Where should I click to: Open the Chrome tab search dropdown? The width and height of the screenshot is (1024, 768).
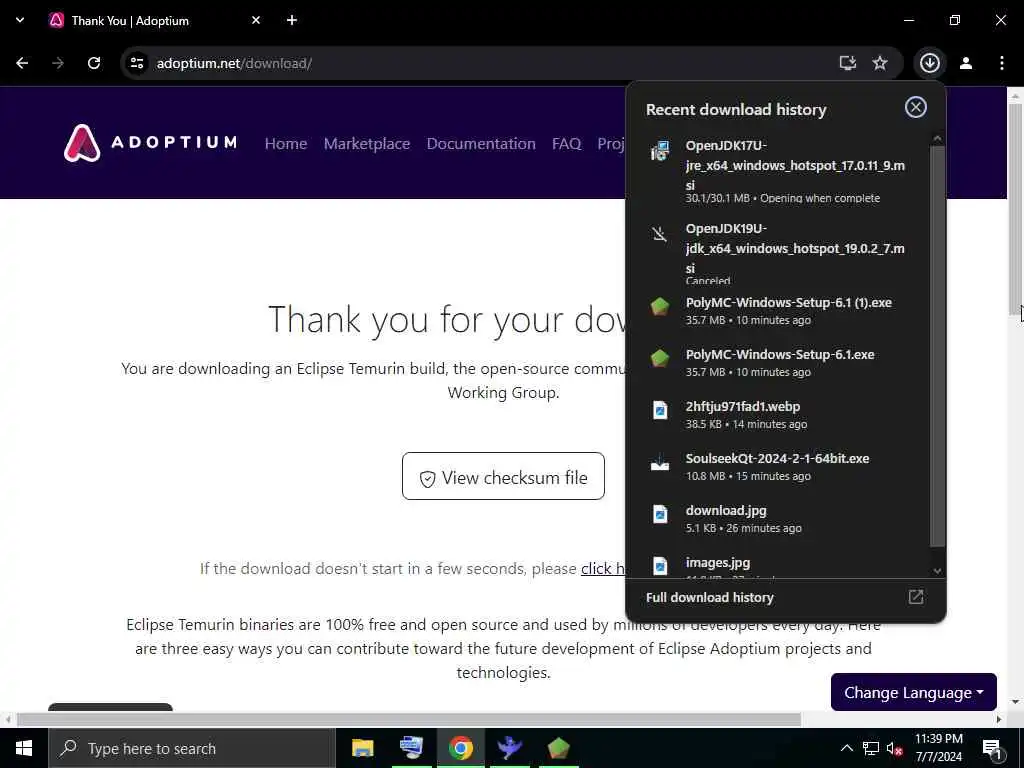pos(20,20)
